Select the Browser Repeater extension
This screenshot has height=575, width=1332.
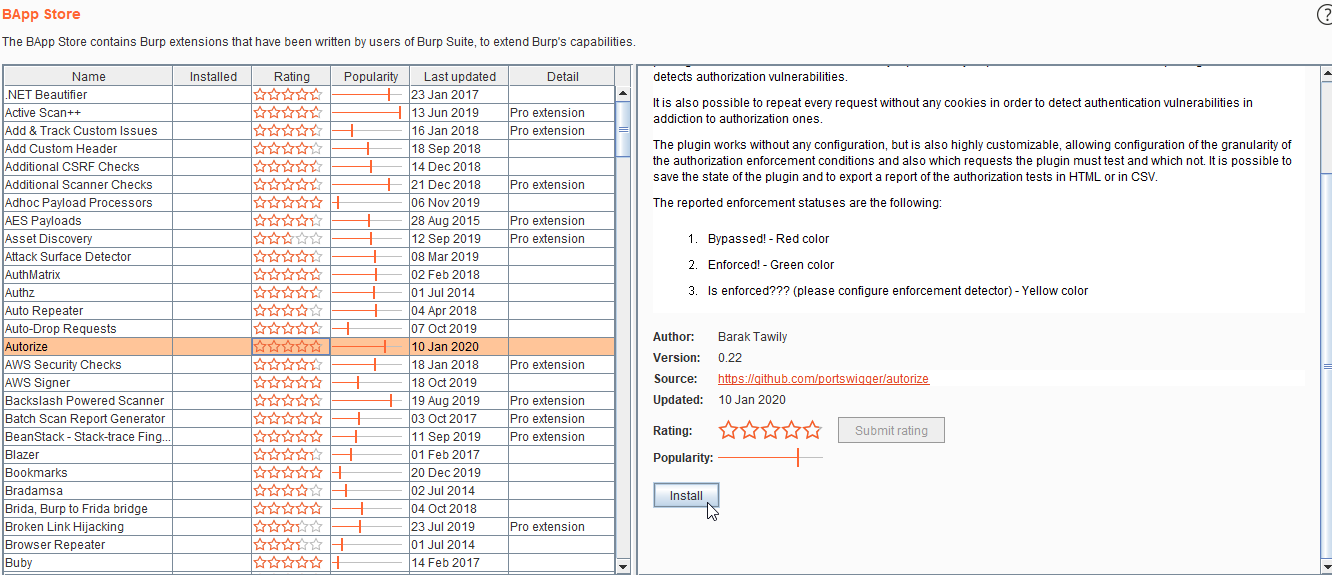pyautogui.click(x=308, y=544)
